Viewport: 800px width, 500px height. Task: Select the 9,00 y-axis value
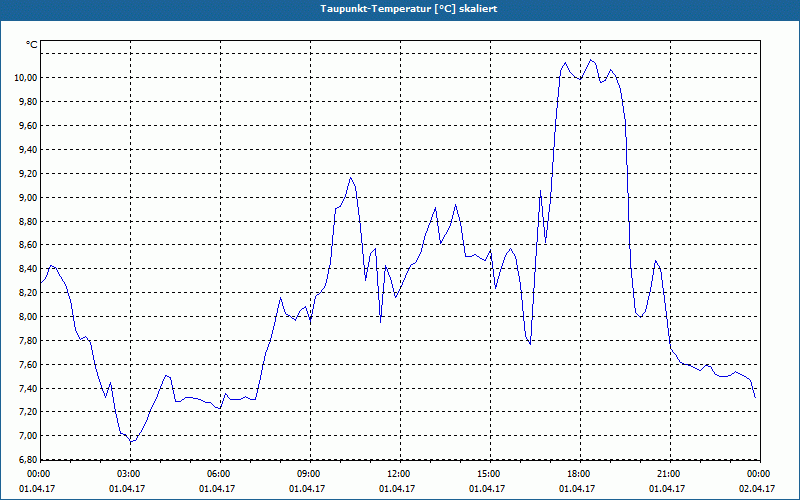28,197
